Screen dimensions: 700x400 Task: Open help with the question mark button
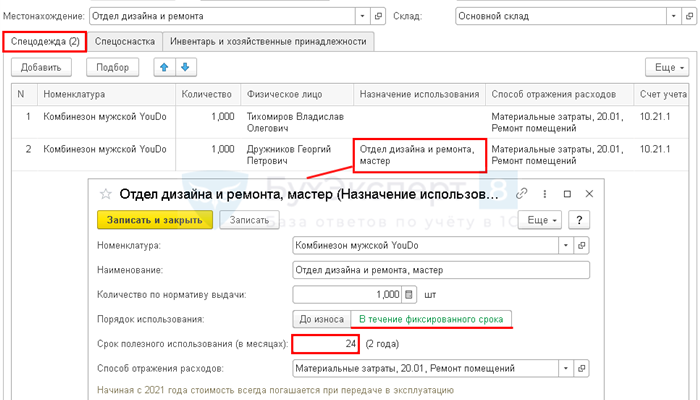click(x=578, y=219)
